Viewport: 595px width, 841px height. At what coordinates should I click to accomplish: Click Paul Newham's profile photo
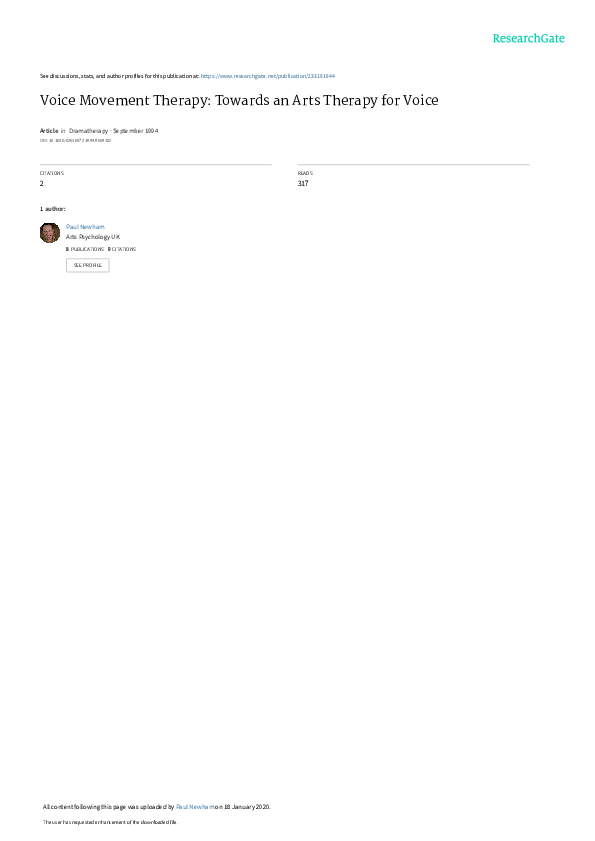pyautogui.click(x=50, y=233)
